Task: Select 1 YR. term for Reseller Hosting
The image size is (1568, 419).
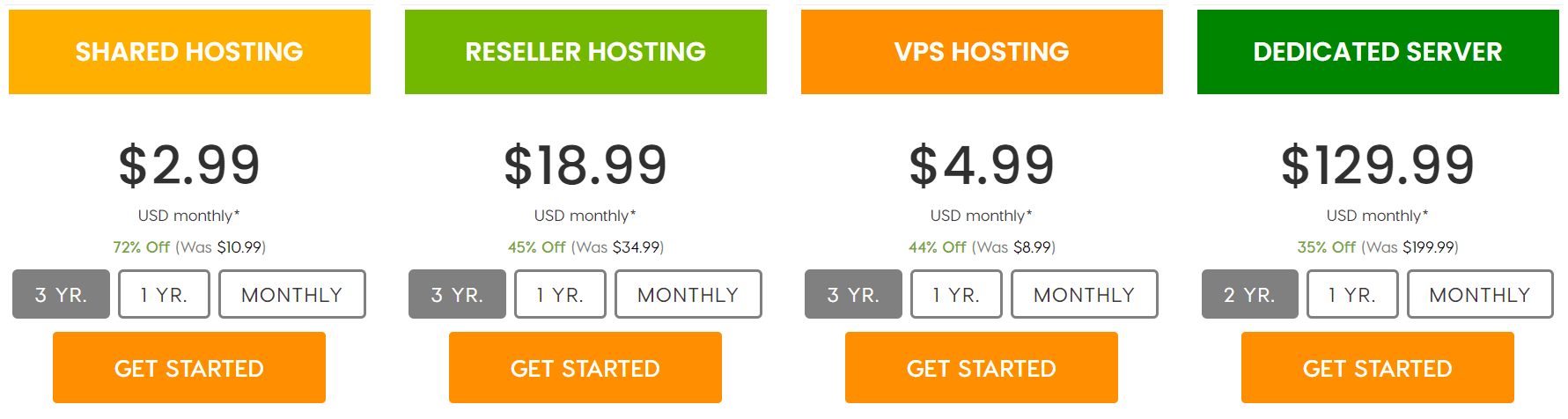Action: click(x=560, y=294)
